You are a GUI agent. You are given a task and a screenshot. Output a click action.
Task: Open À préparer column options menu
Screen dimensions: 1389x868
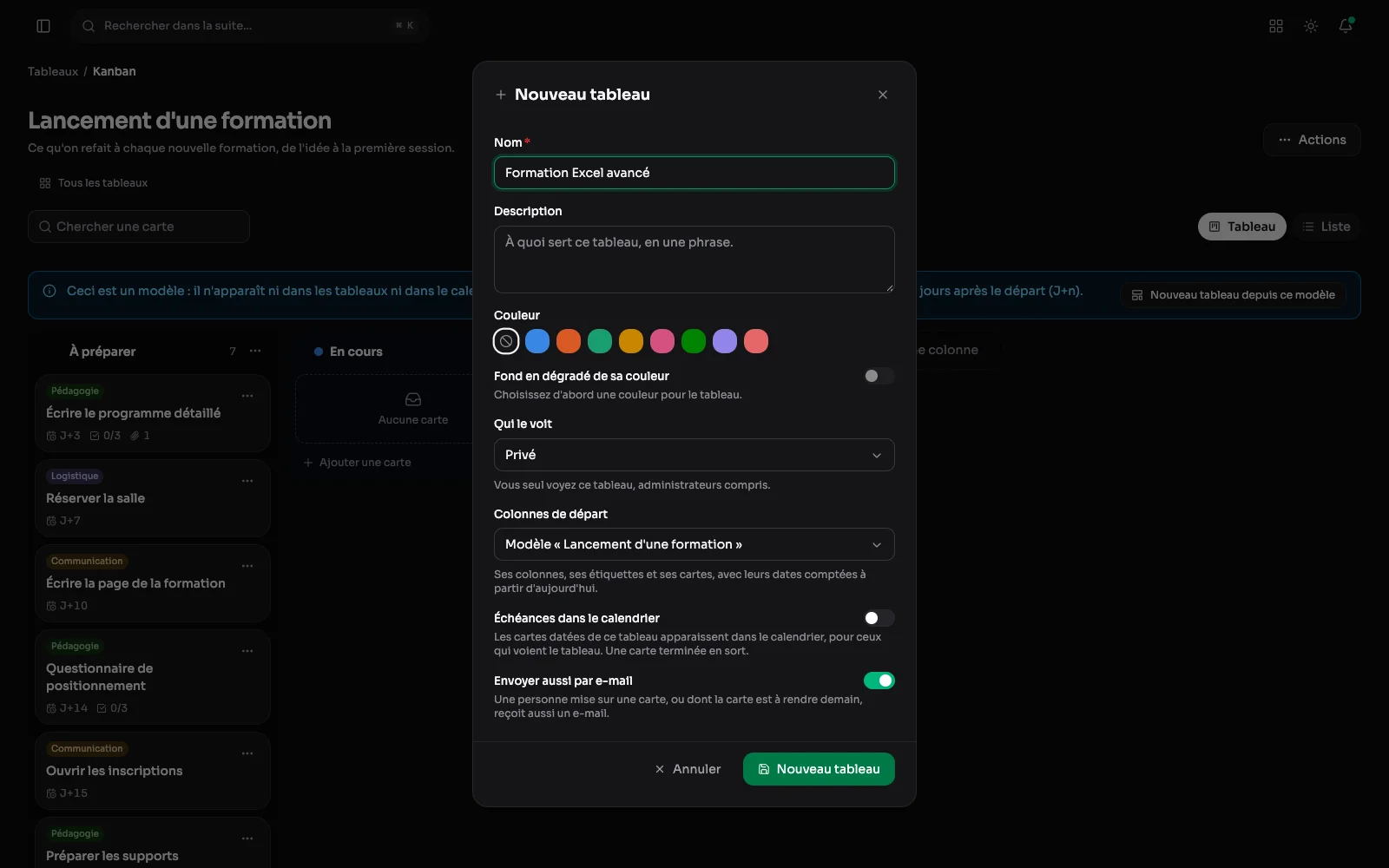coord(255,351)
